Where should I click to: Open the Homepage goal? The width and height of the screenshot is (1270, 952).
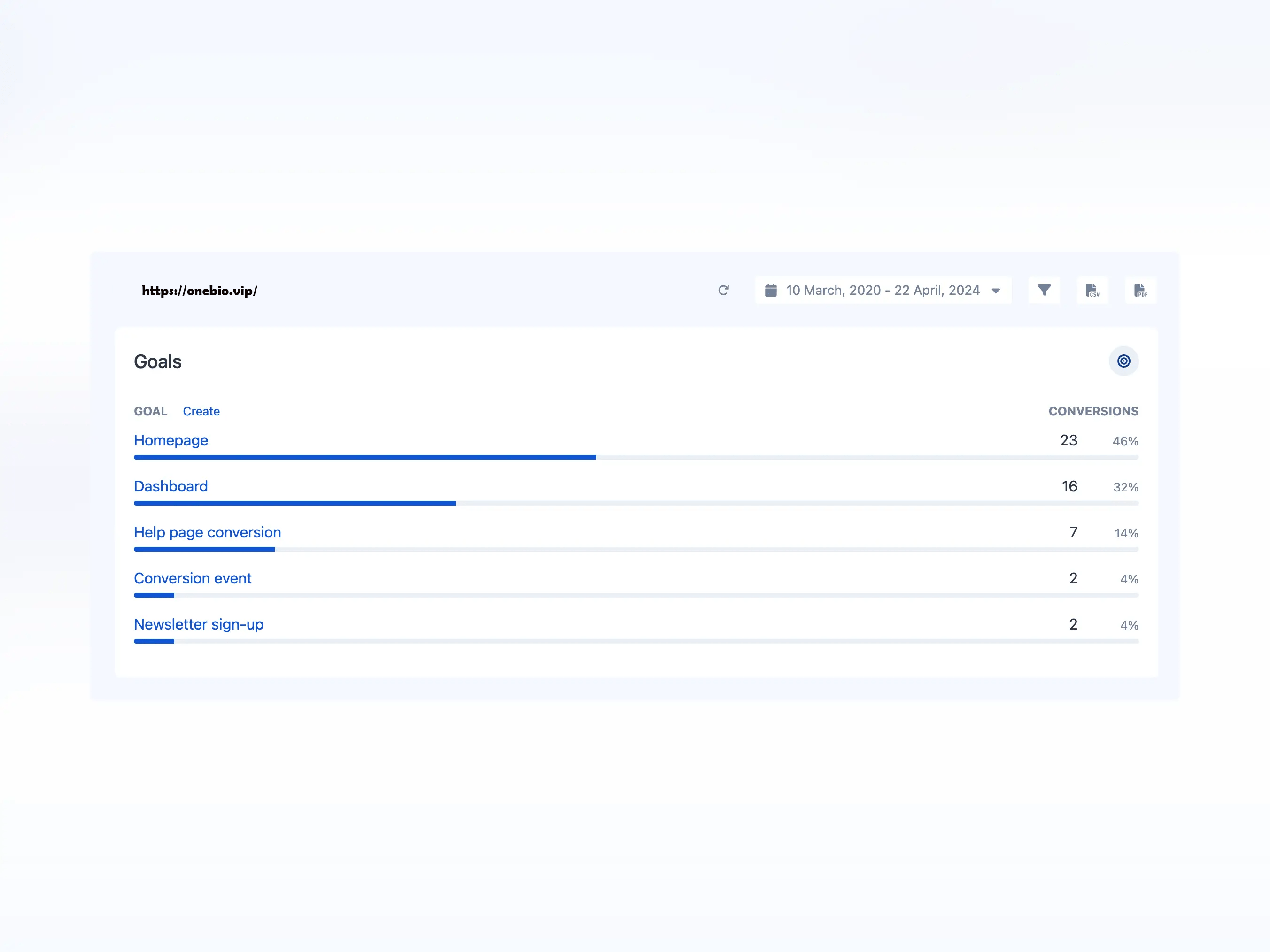[x=170, y=440]
